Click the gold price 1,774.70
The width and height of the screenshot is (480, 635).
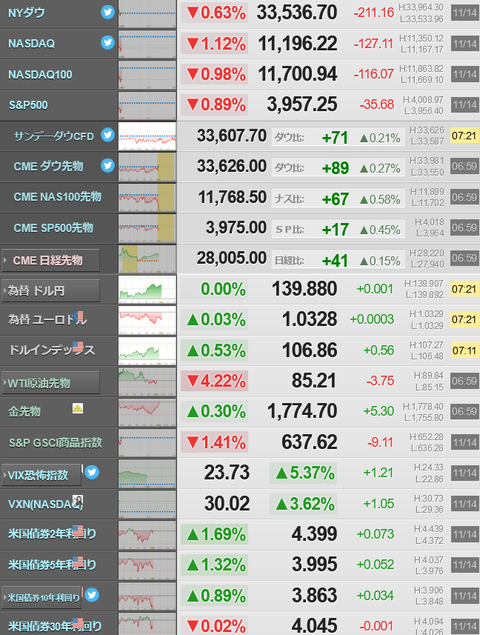click(302, 411)
